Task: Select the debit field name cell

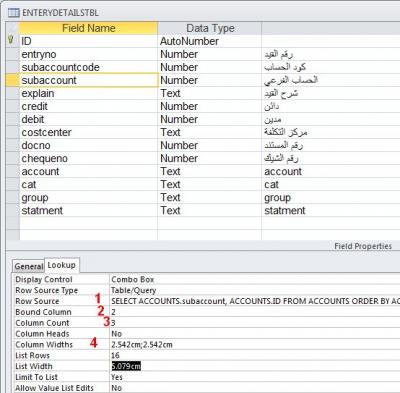Action: (x=88, y=119)
